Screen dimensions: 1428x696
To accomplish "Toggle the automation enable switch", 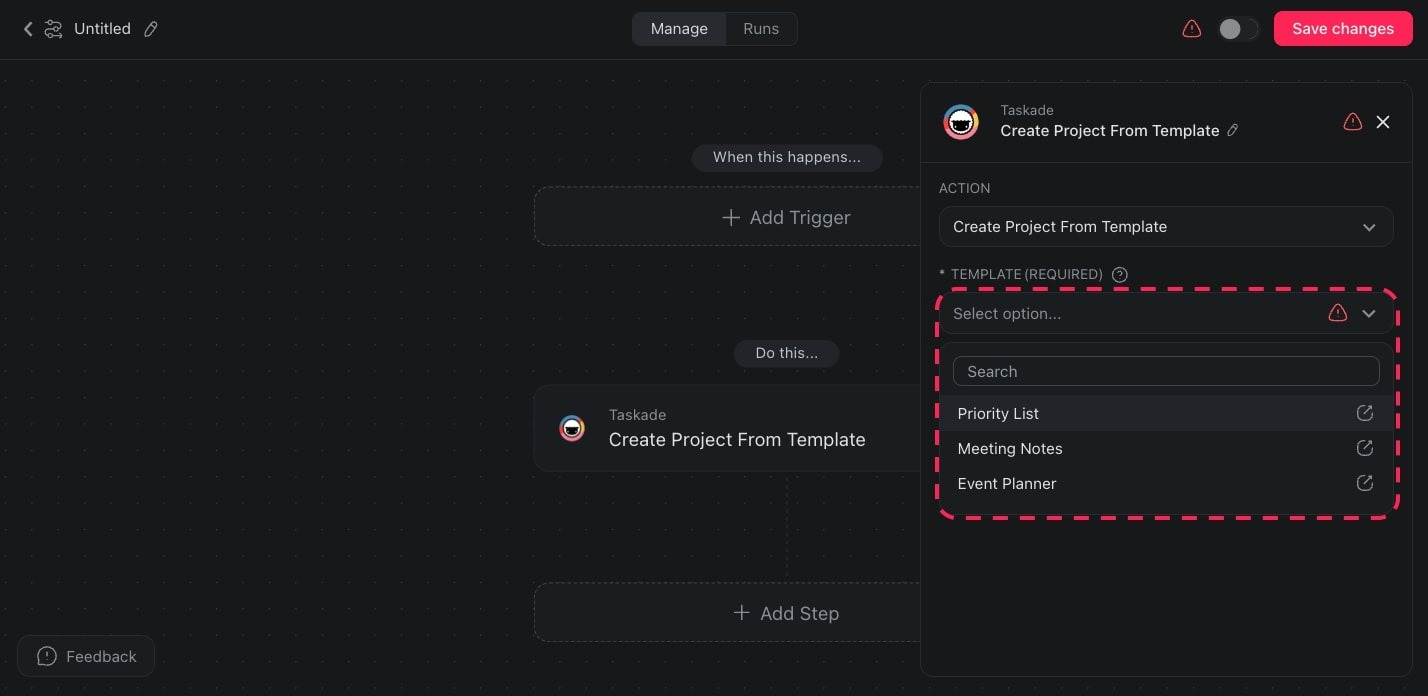I will [1237, 29].
